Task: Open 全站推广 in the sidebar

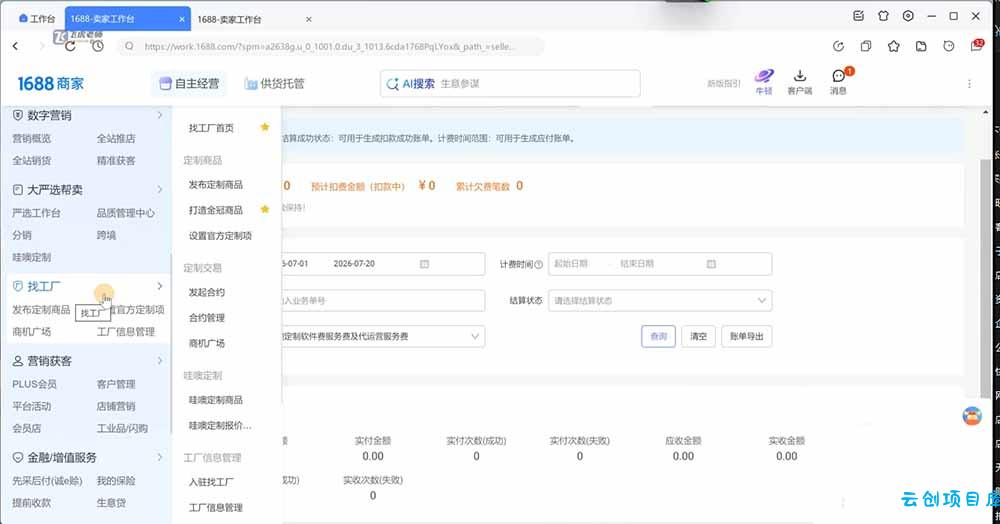Action: (116, 138)
